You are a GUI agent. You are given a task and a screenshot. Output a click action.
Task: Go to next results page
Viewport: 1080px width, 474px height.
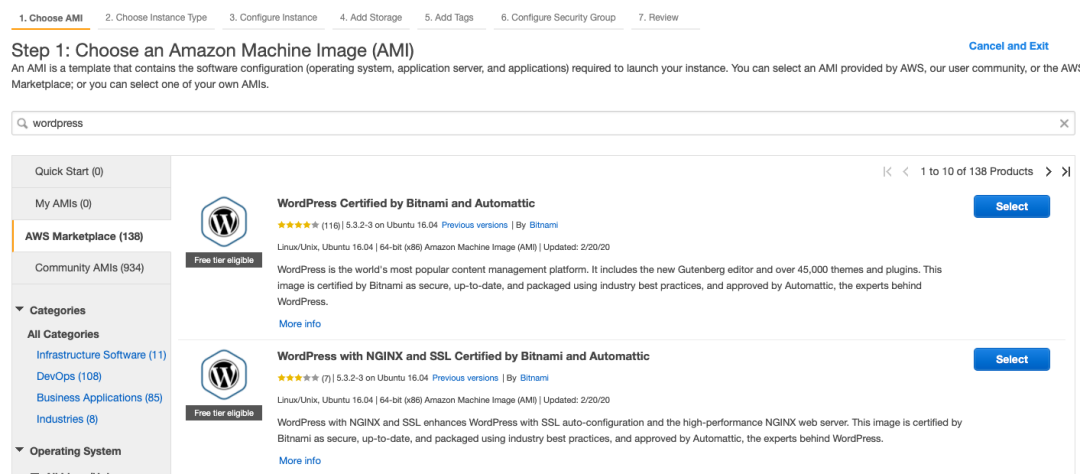pos(1048,172)
